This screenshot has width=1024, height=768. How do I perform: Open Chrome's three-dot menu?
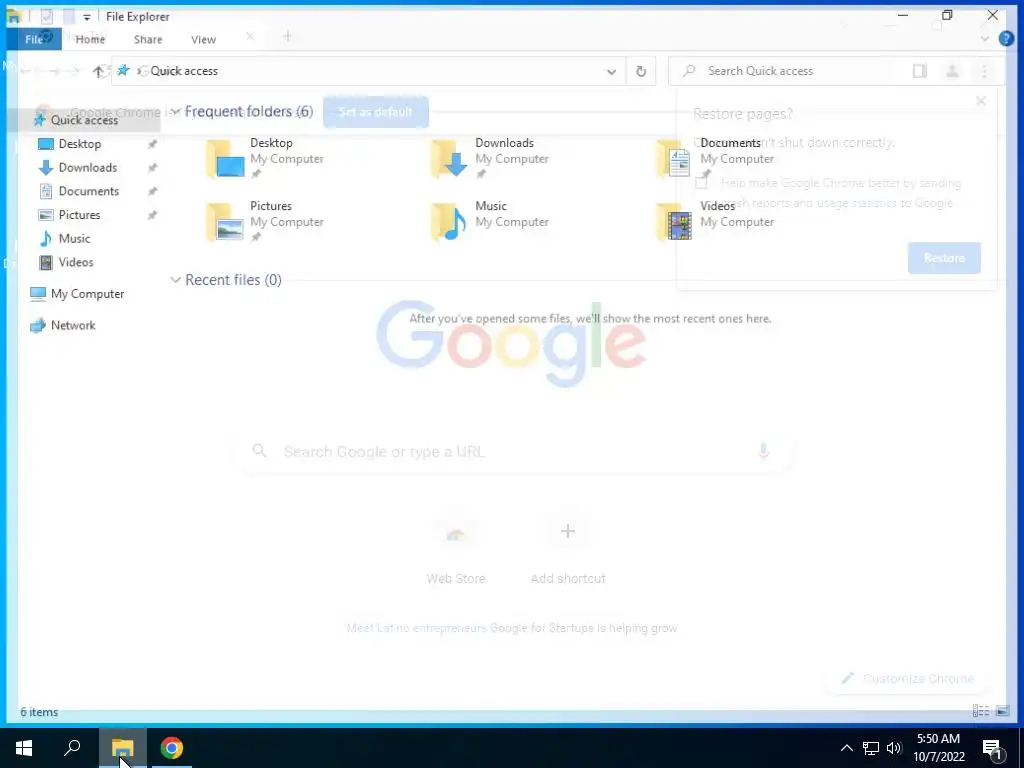[984, 71]
